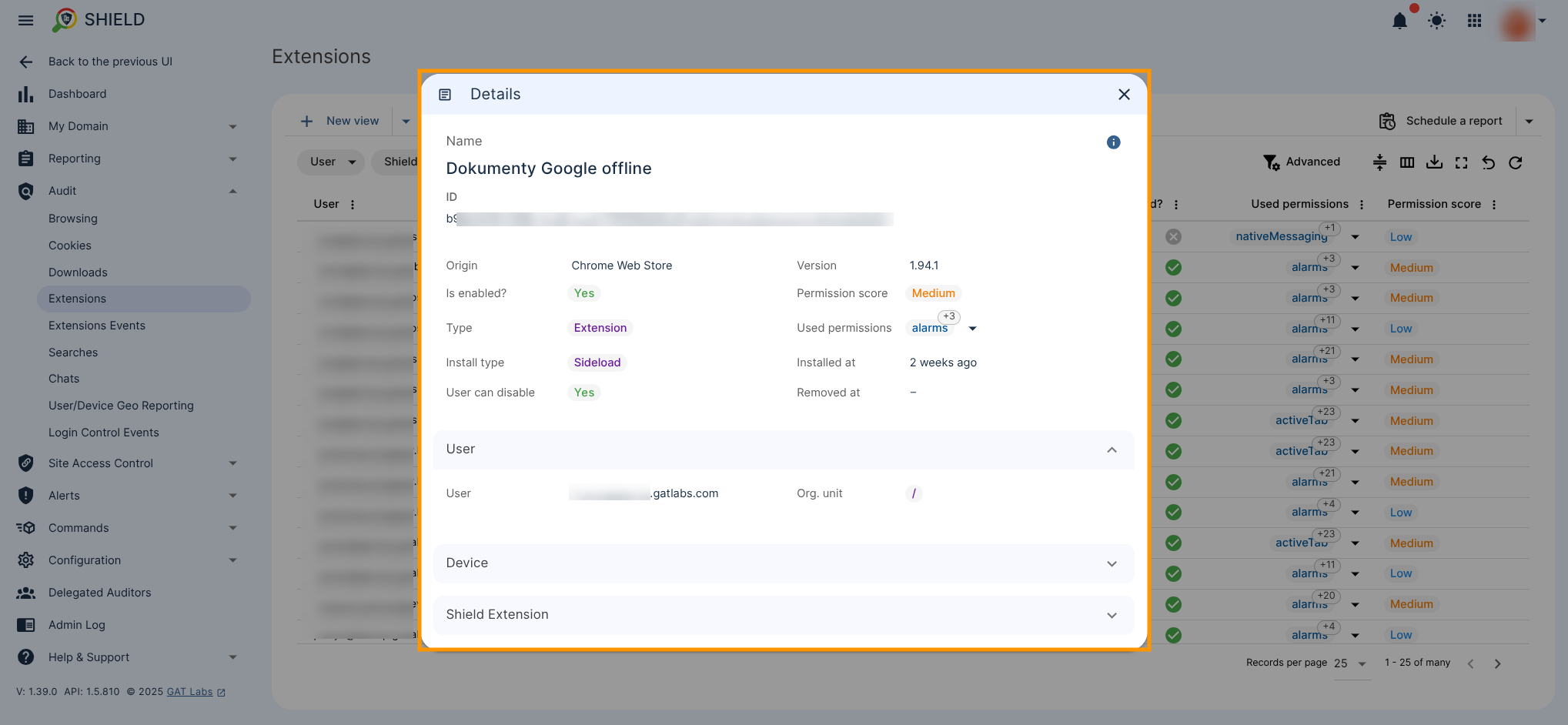The height and width of the screenshot is (725, 1568).
Task: Open the hamburger main menu
Action: pyautogui.click(x=25, y=20)
